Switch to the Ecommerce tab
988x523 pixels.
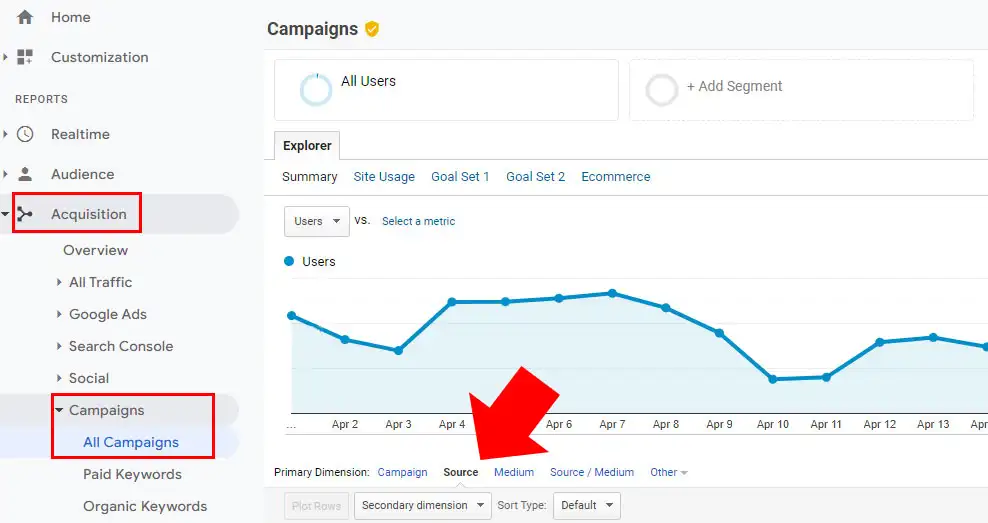(615, 177)
